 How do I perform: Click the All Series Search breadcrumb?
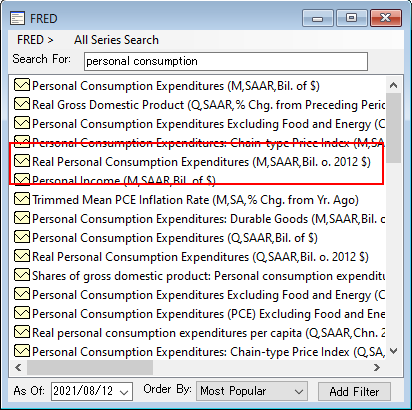pyautogui.click(x=116, y=40)
